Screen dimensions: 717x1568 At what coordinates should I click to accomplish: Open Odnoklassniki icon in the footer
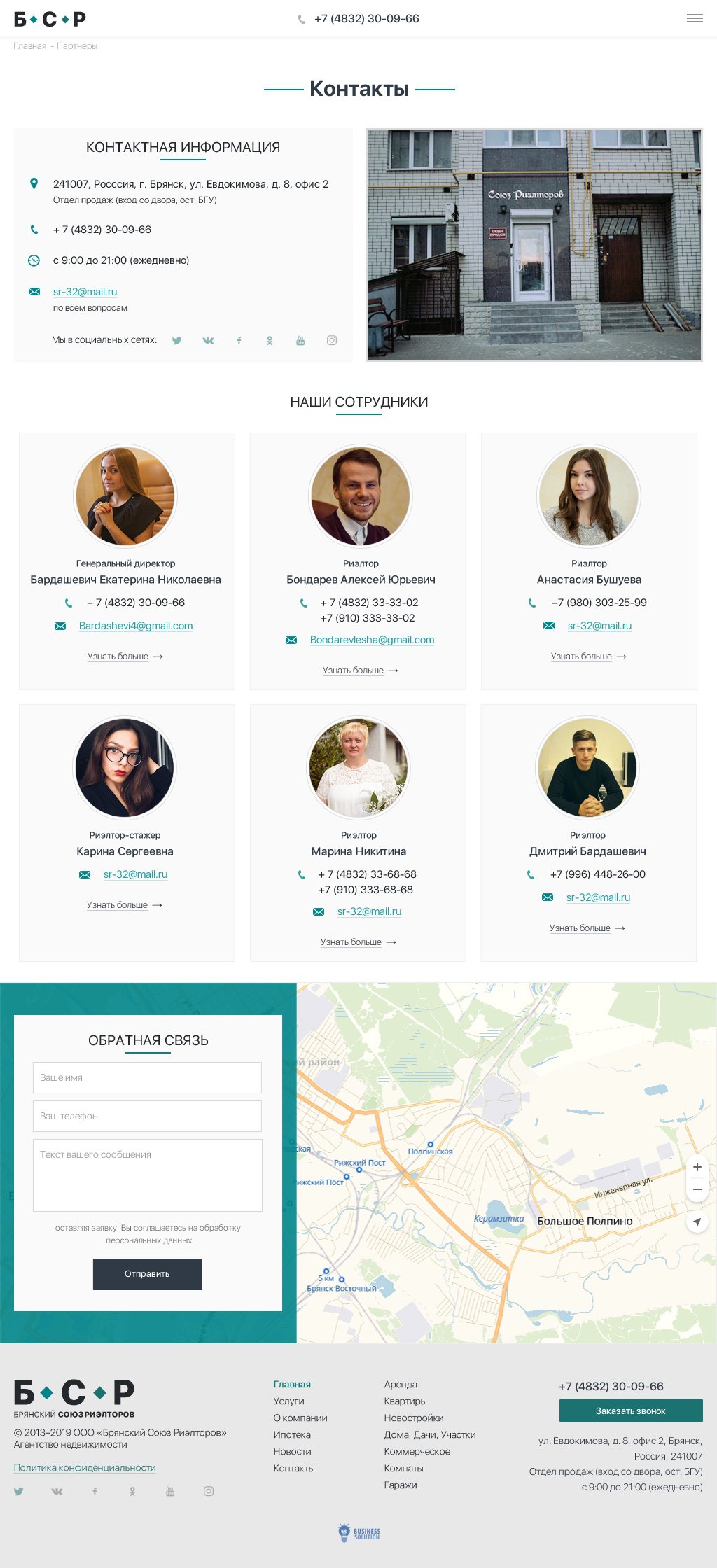pyautogui.click(x=132, y=1491)
